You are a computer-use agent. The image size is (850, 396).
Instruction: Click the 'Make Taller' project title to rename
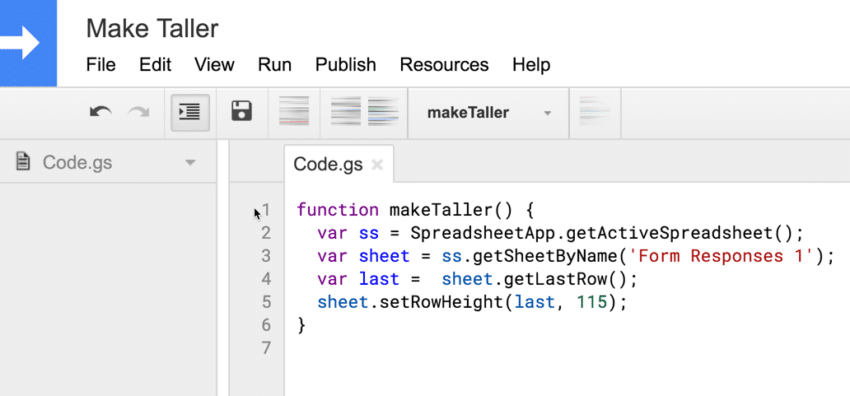point(152,28)
